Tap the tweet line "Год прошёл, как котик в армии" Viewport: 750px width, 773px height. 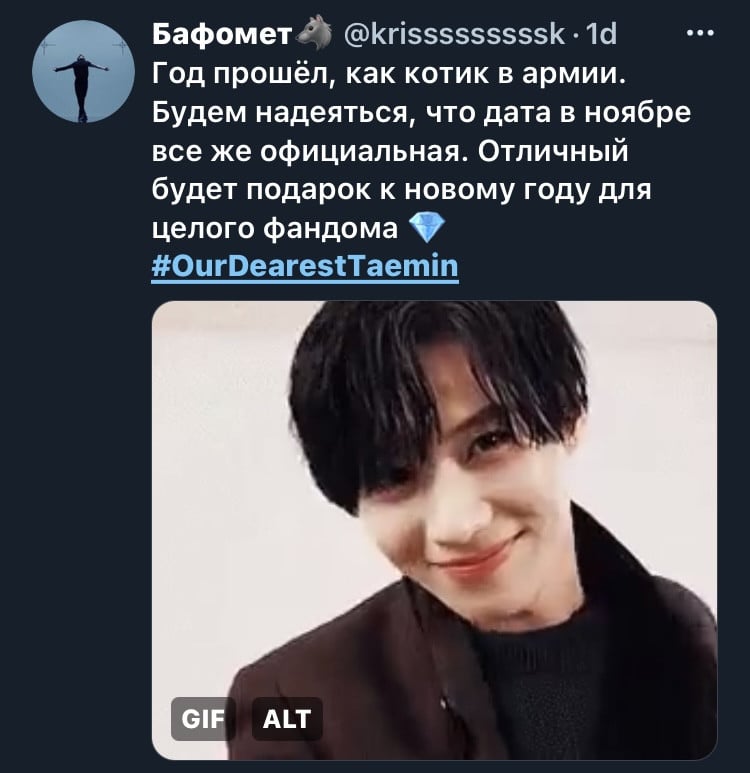[x=389, y=74]
